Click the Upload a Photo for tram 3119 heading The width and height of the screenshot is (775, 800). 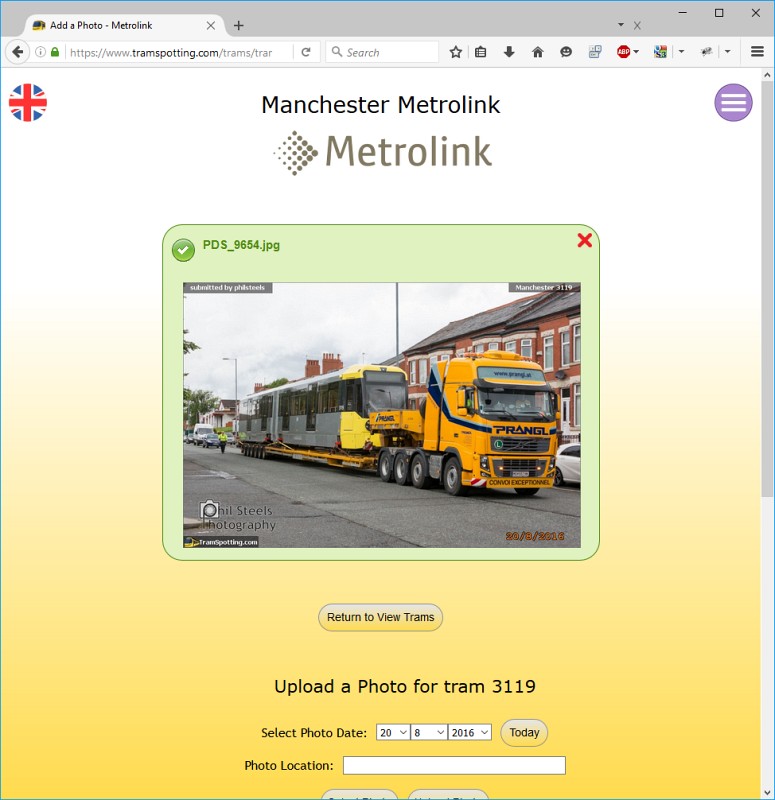coord(405,686)
